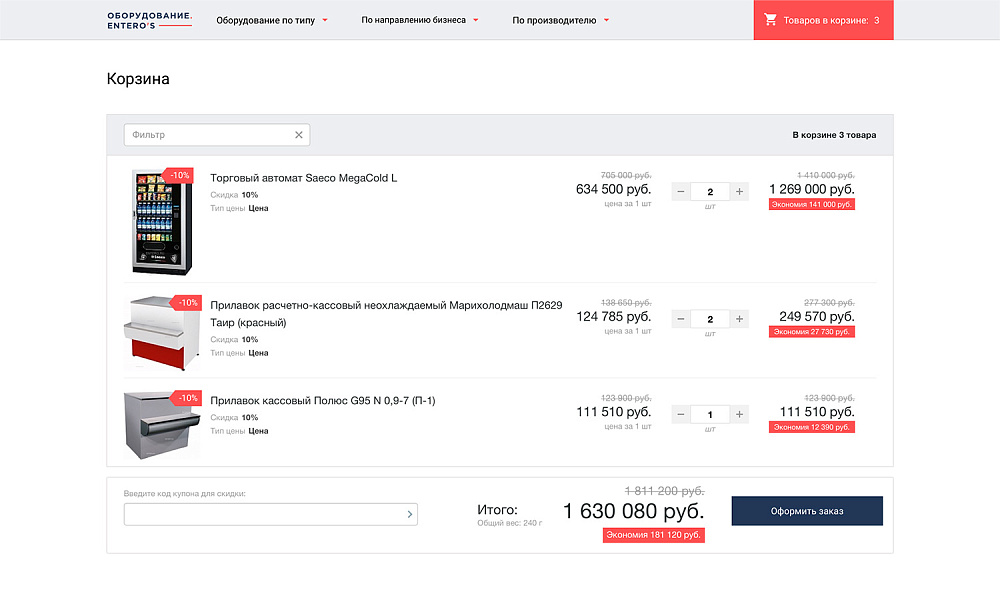The width and height of the screenshot is (1000, 600).
Task: Open Прилавок кассовый Полюс G95 product link
Action: (322, 401)
